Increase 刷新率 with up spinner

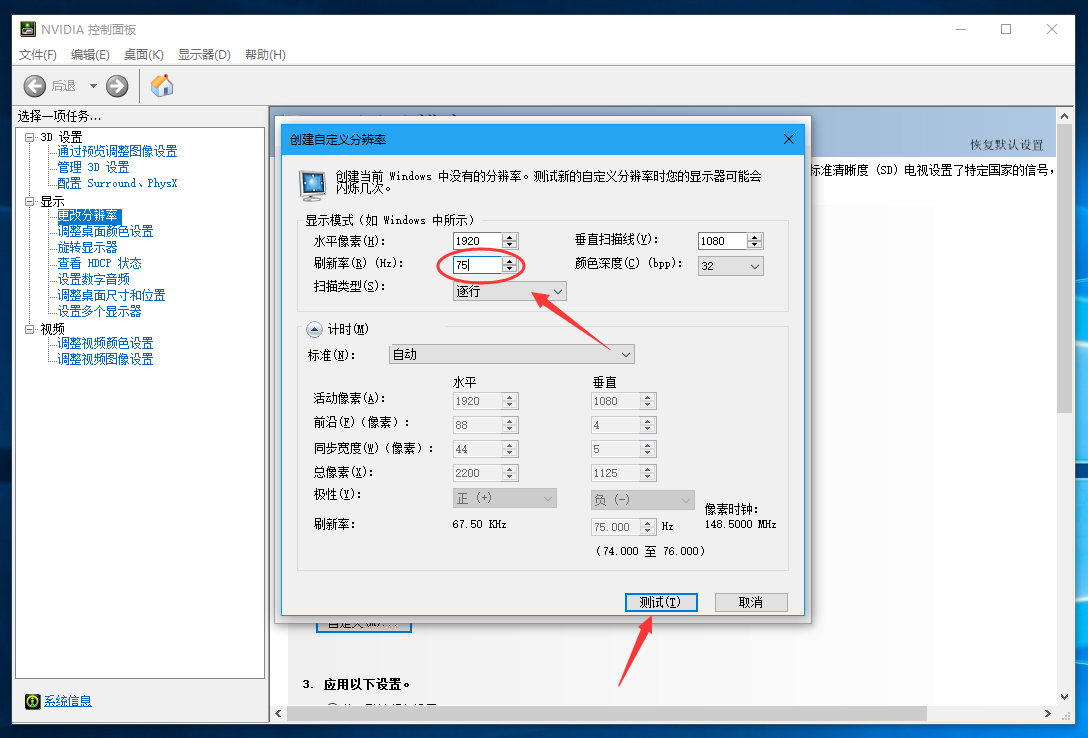(x=510, y=261)
